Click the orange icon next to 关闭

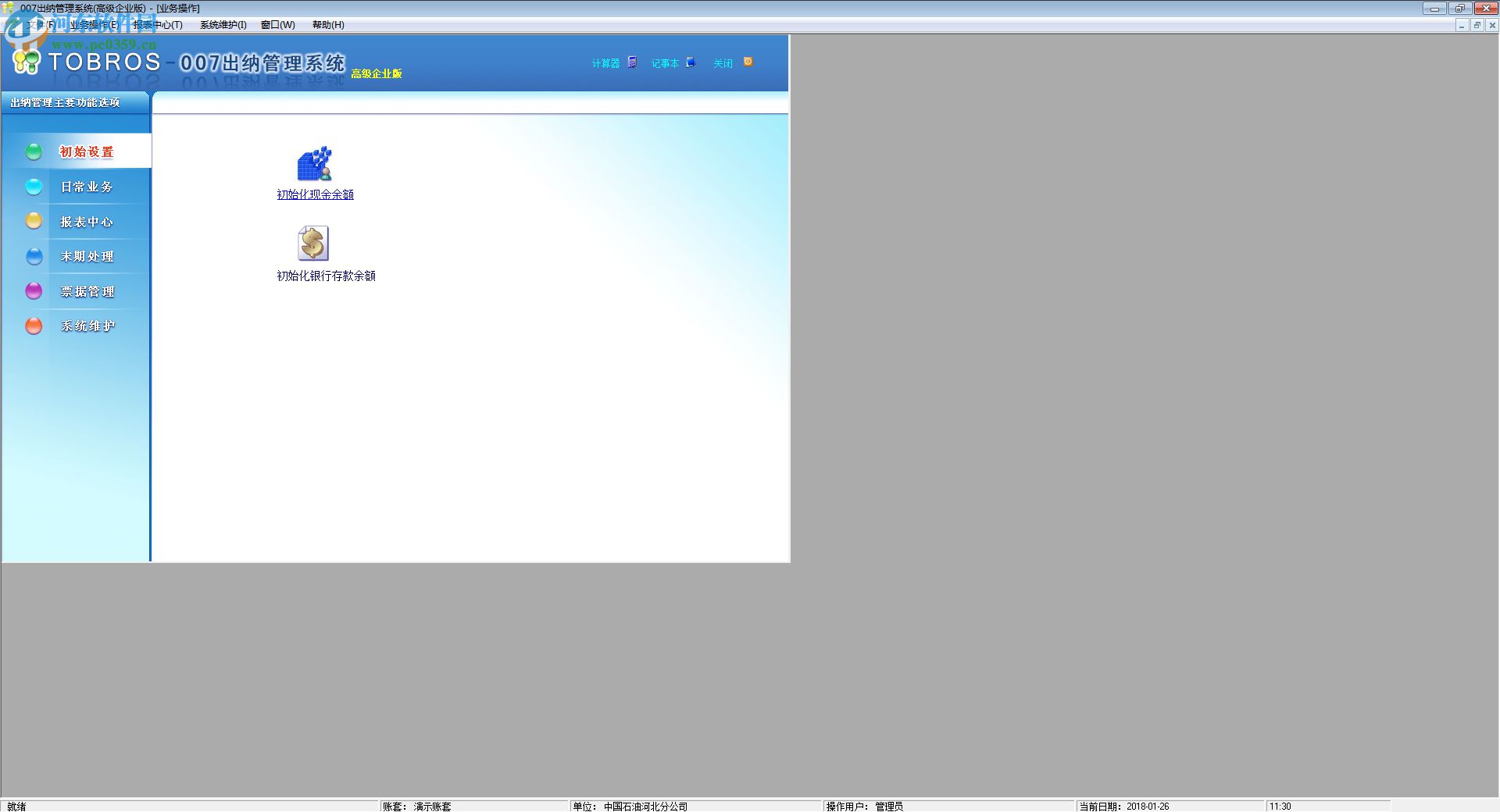coord(748,62)
